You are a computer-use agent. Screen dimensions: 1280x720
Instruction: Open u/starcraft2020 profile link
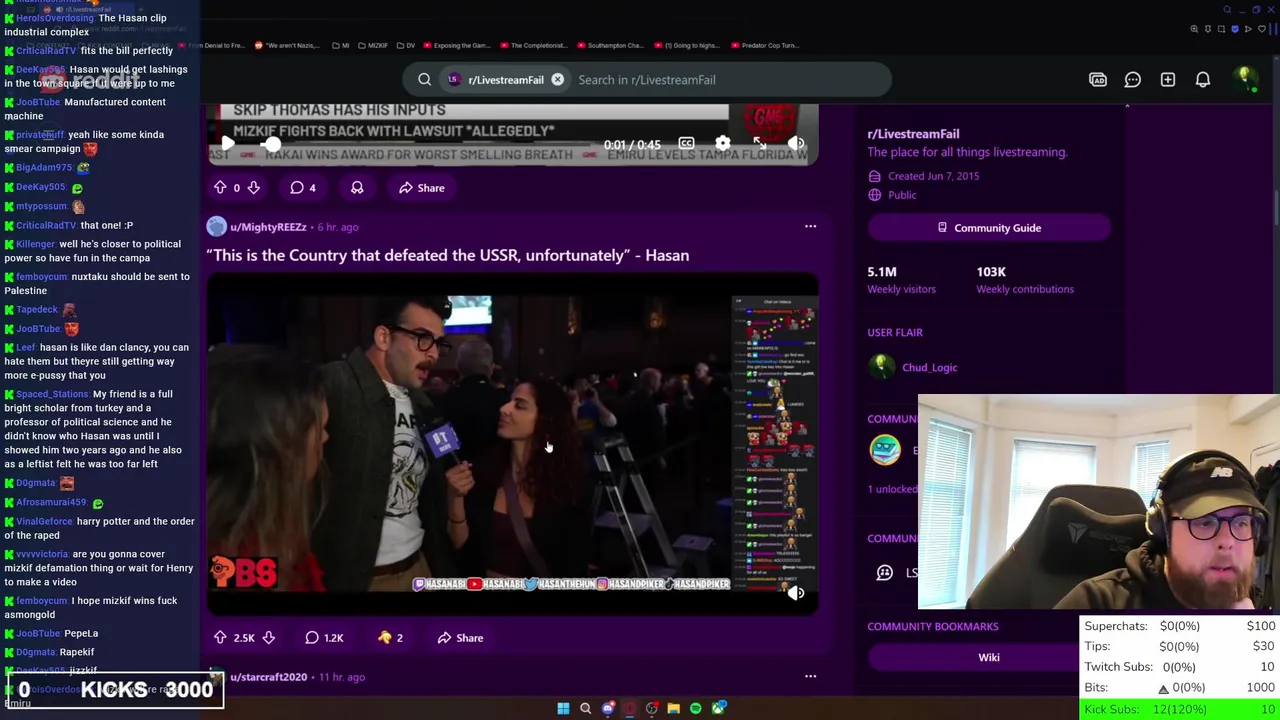pyautogui.click(x=268, y=677)
